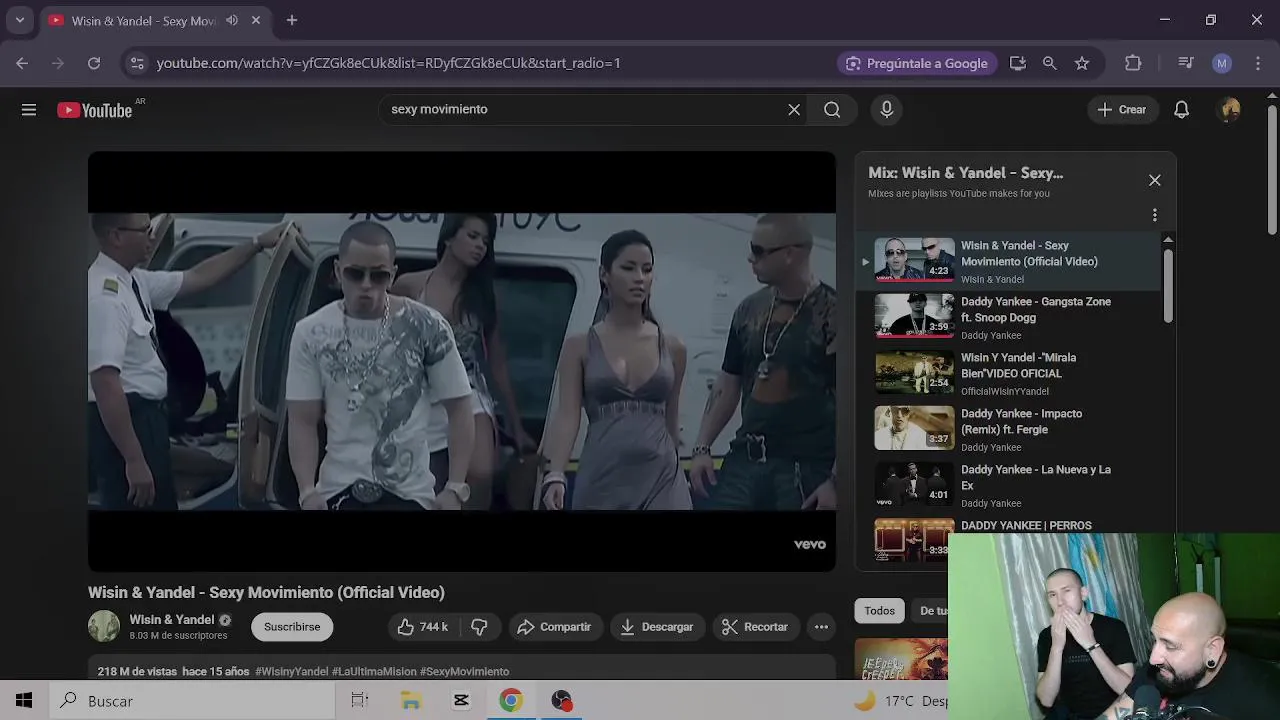This screenshot has height=720, width=1280.
Task: Mute tab via speaker icon
Action: point(232,20)
